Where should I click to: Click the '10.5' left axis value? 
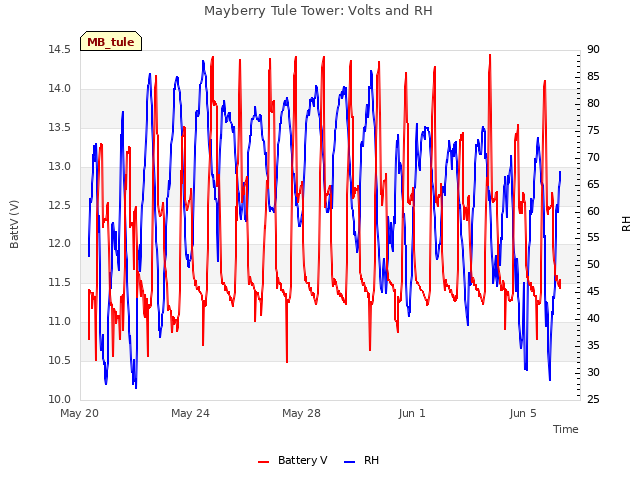pyautogui.click(x=60, y=360)
